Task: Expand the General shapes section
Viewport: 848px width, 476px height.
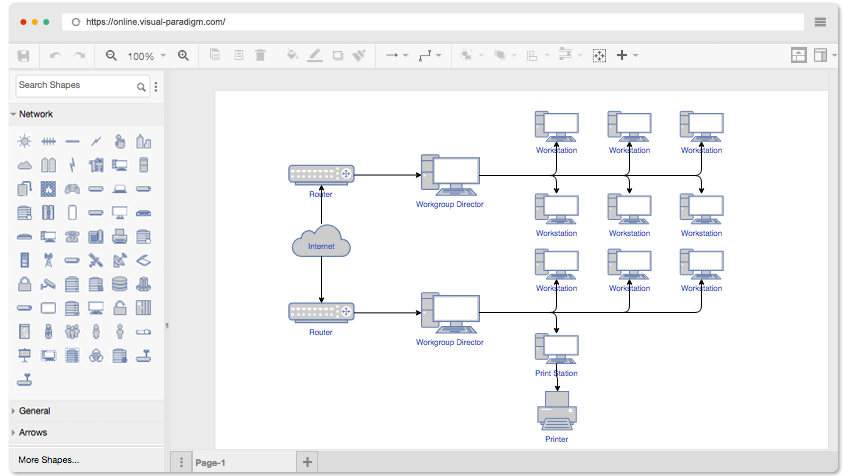Action: tap(86, 411)
